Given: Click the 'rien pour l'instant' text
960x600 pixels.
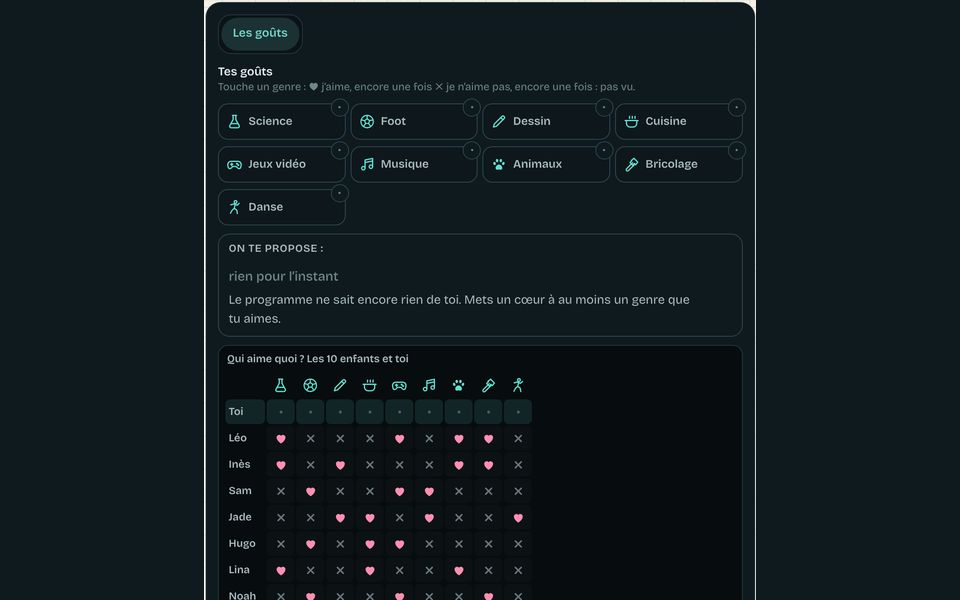Looking at the screenshot, I should (283, 276).
